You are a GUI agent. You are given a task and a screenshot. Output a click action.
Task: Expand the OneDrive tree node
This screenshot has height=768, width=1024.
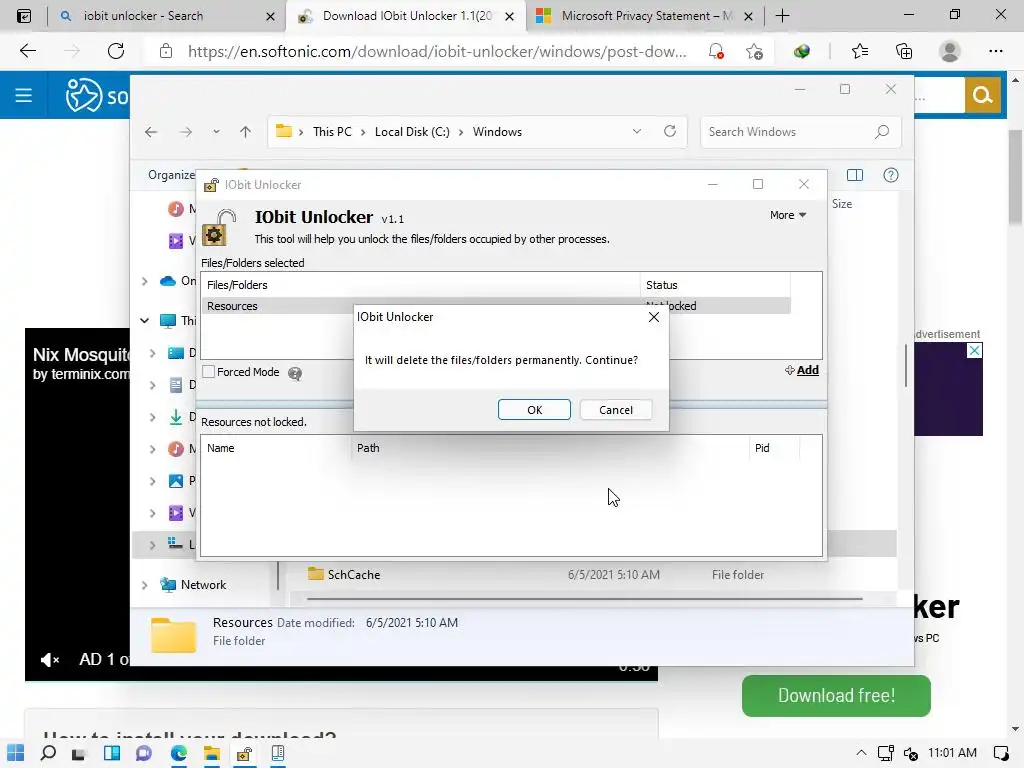144,281
